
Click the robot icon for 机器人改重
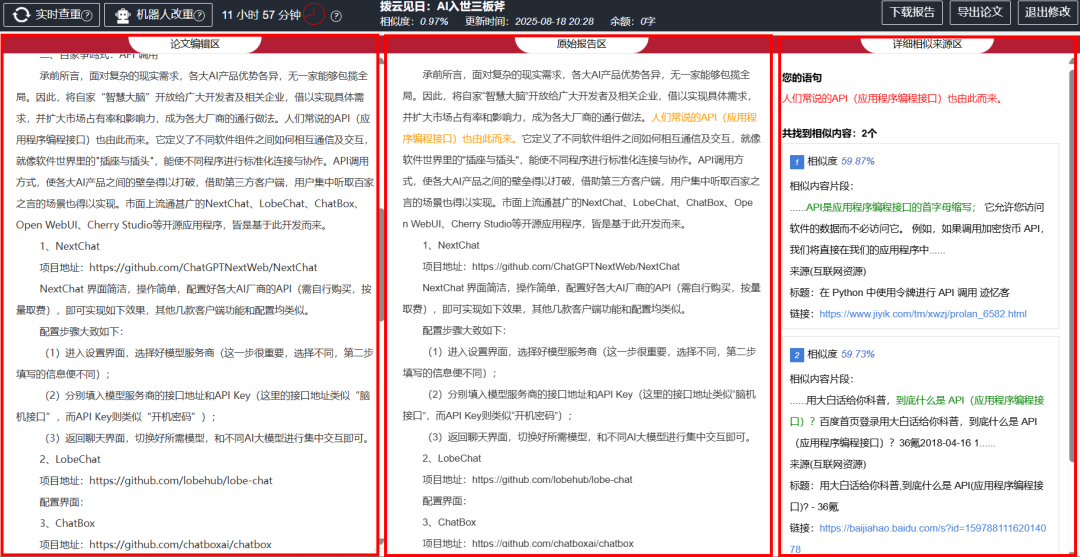pos(123,15)
